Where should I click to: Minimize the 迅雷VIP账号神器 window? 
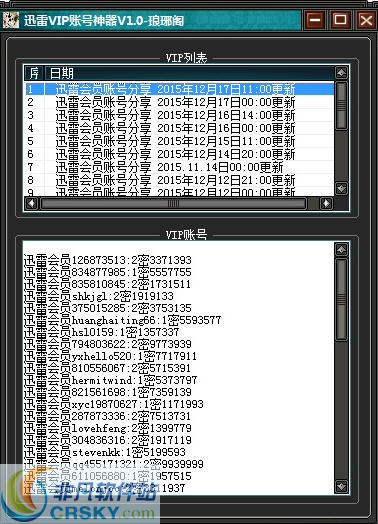315,20
